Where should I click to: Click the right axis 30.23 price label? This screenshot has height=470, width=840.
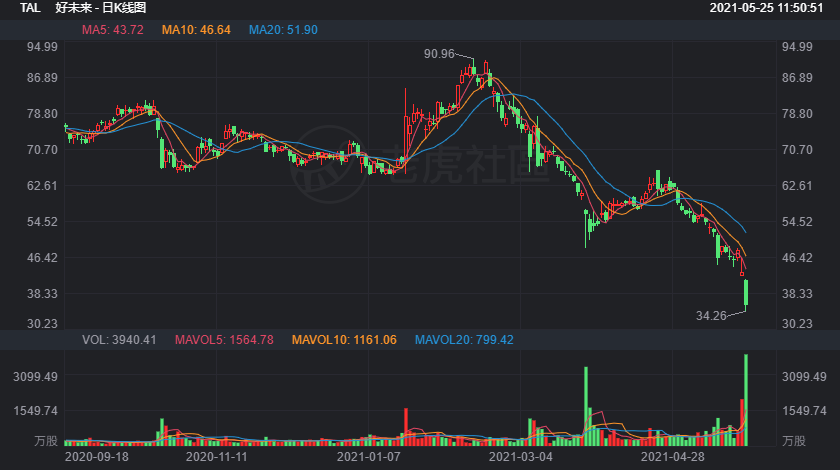click(797, 324)
